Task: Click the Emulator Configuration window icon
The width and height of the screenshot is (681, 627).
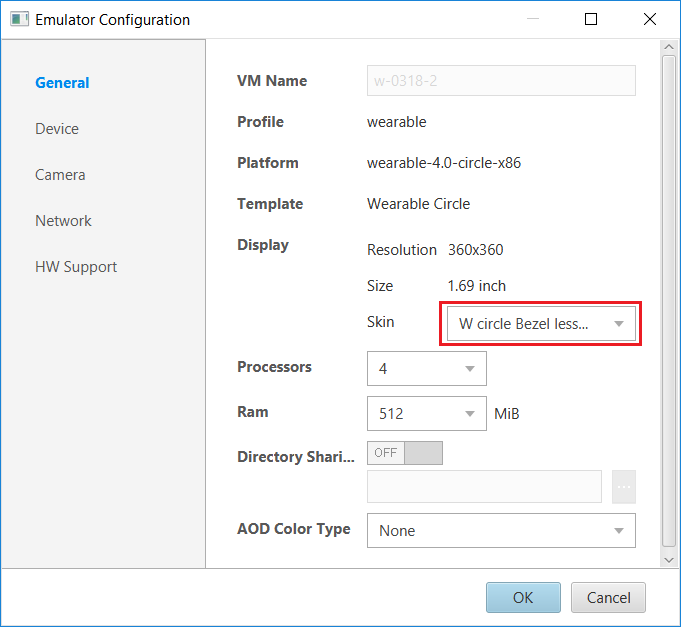Action: pos(19,20)
